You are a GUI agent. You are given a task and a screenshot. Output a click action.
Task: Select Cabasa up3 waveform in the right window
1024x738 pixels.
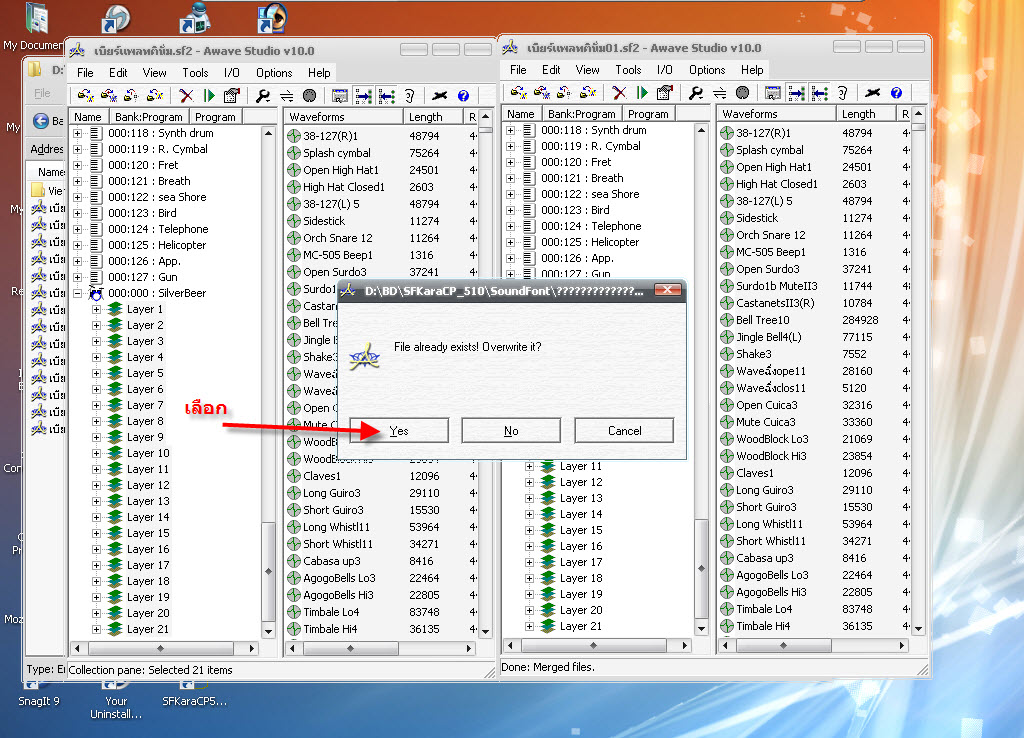click(765, 558)
